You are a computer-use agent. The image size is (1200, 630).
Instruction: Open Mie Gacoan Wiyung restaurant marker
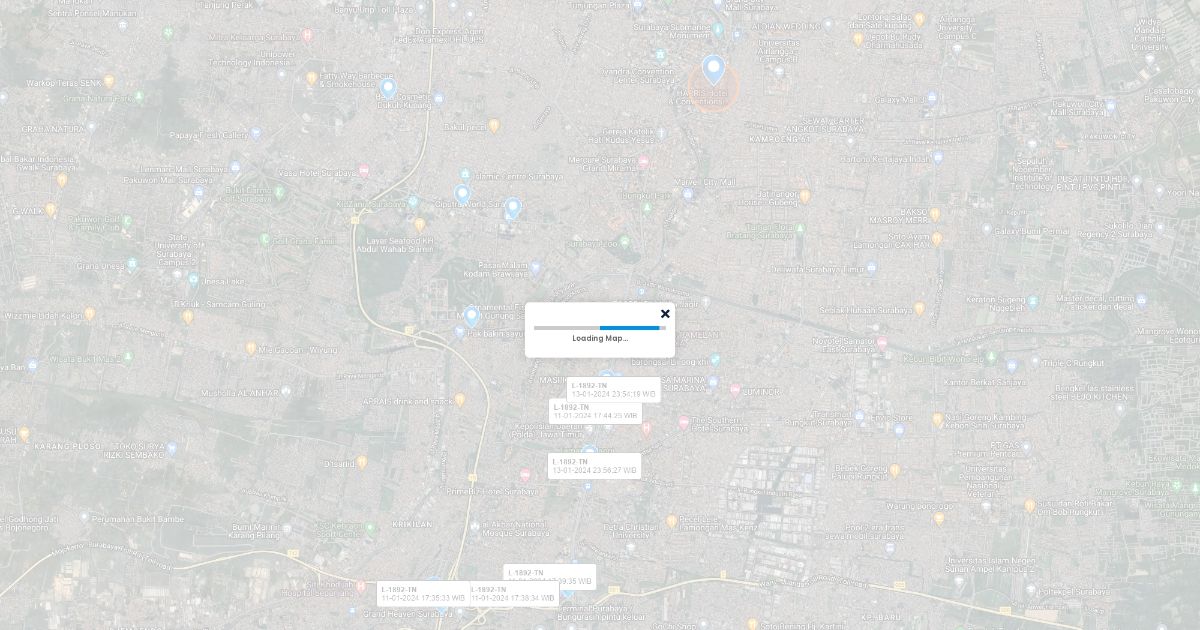(251, 349)
